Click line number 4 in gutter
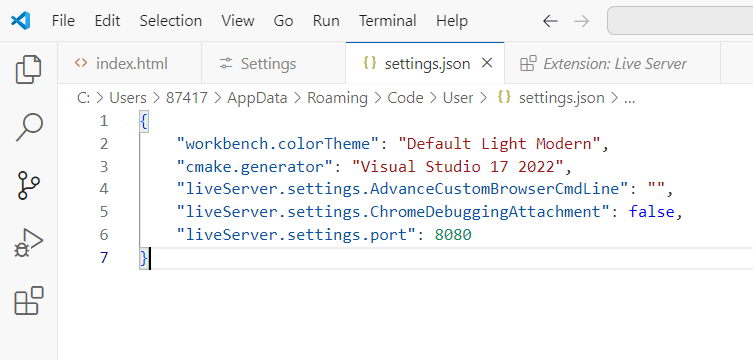753x360 pixels. tap(104, 189)
